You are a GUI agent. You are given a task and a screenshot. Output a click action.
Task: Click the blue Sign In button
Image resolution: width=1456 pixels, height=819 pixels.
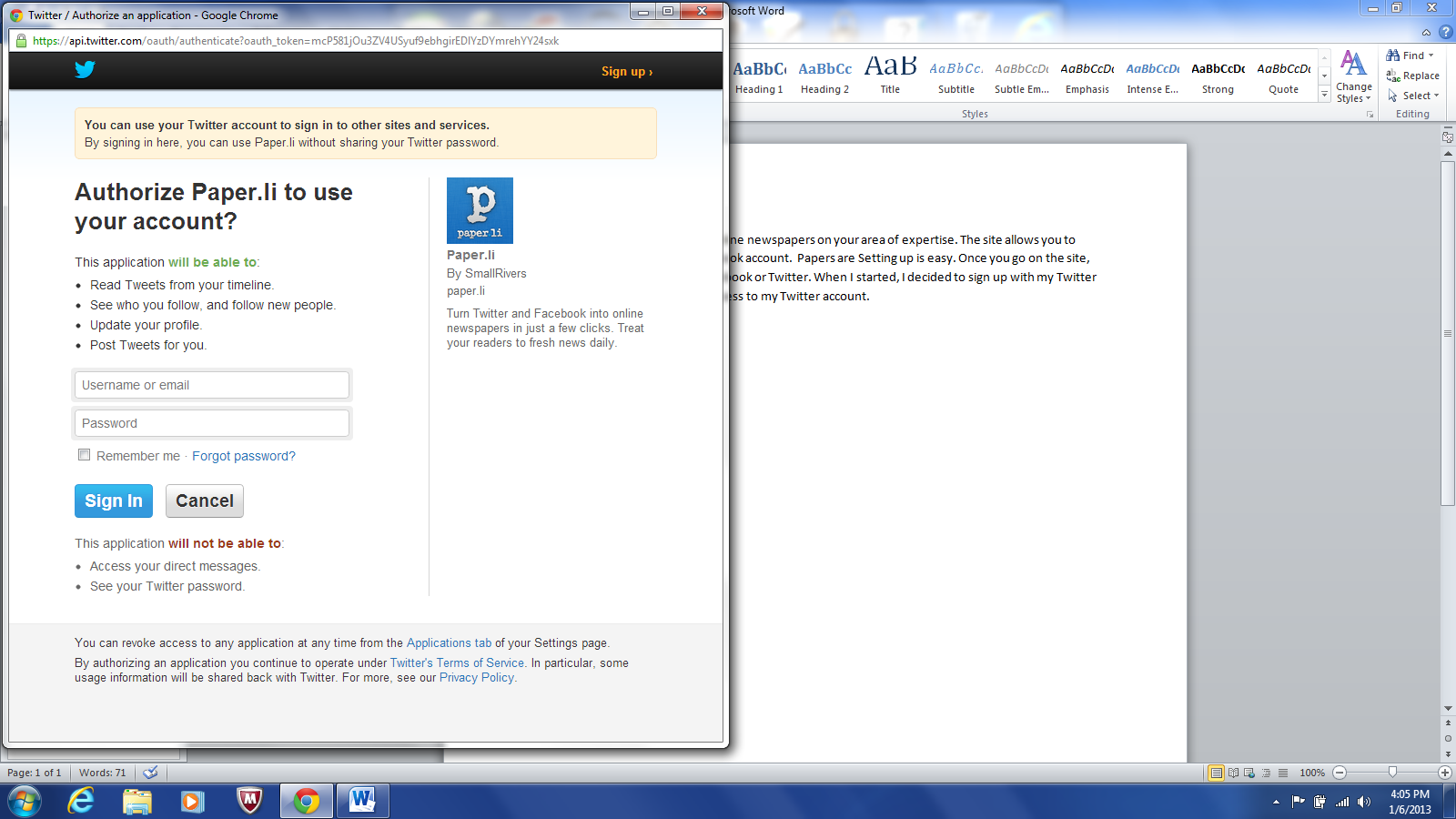coord(114,500)
